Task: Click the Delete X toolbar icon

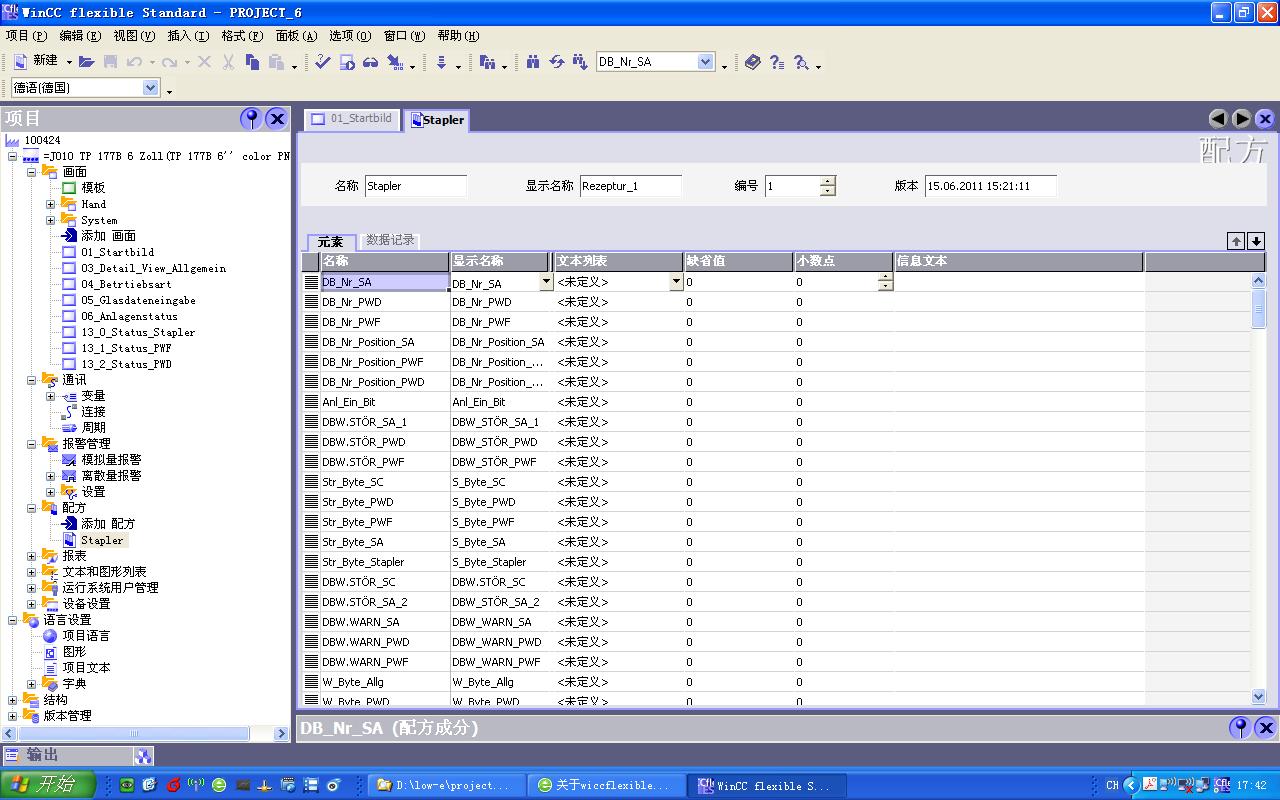Action: tap(205, 62)
